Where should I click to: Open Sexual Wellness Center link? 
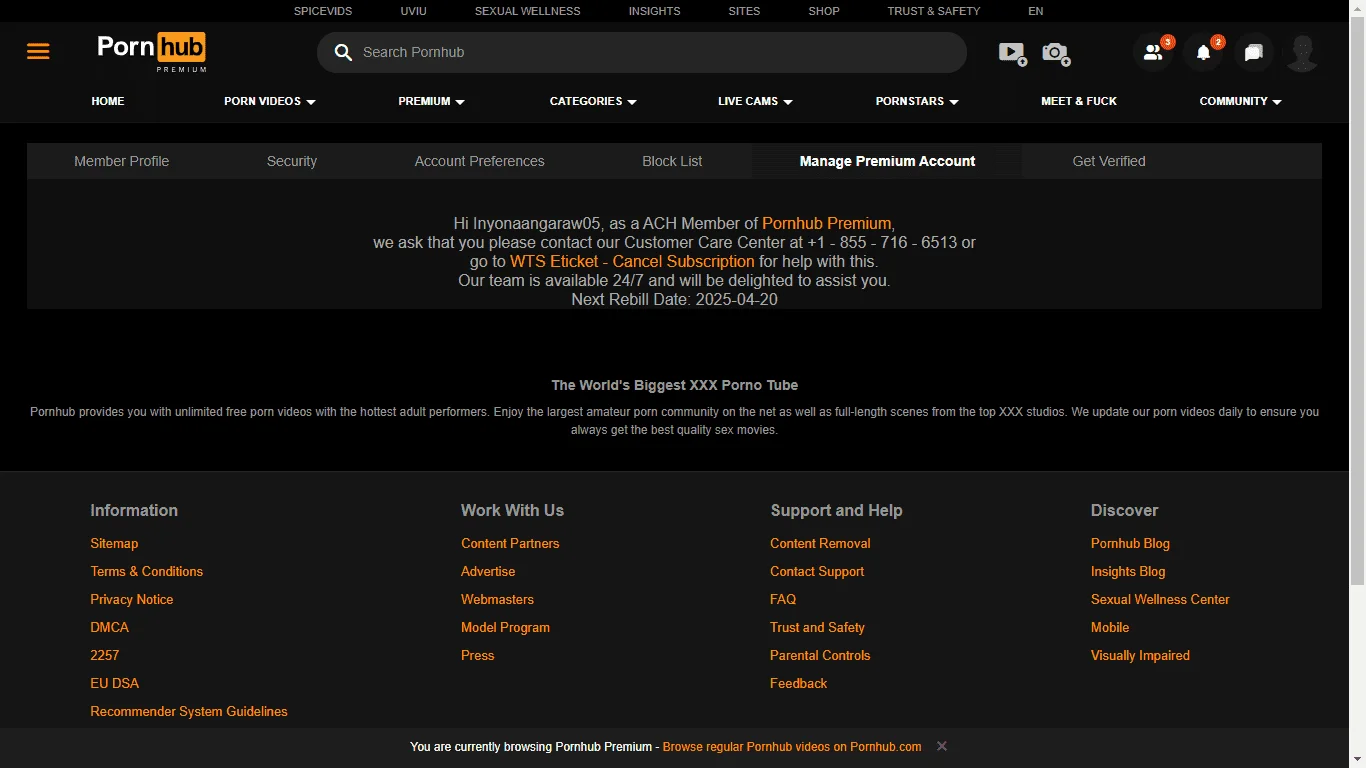pos(1160,599)
